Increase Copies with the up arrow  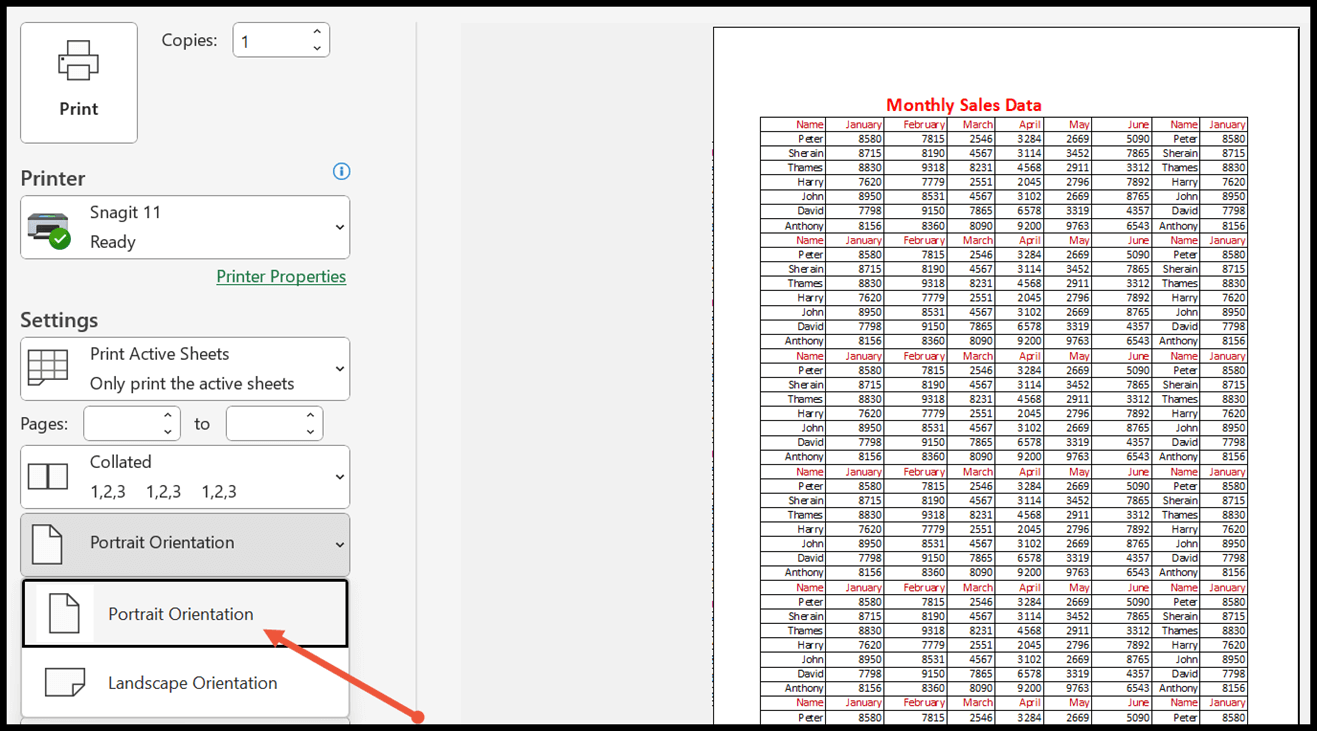click(317, 31)
